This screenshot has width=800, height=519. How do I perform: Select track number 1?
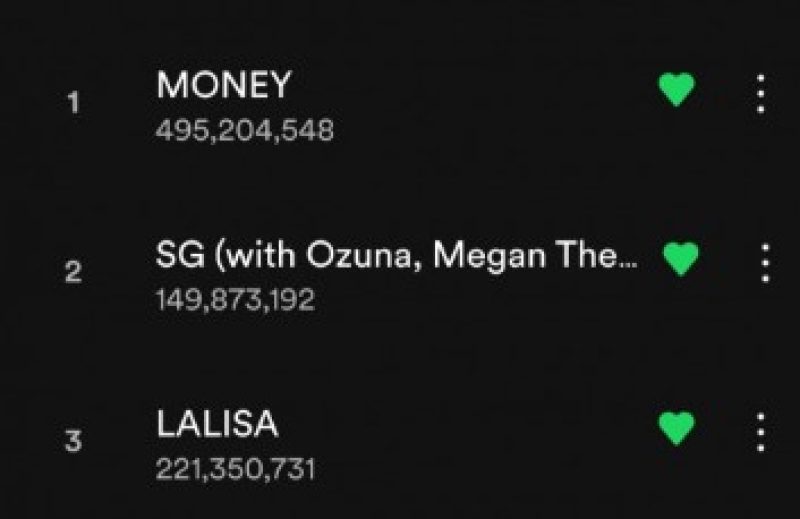point(73,102)
